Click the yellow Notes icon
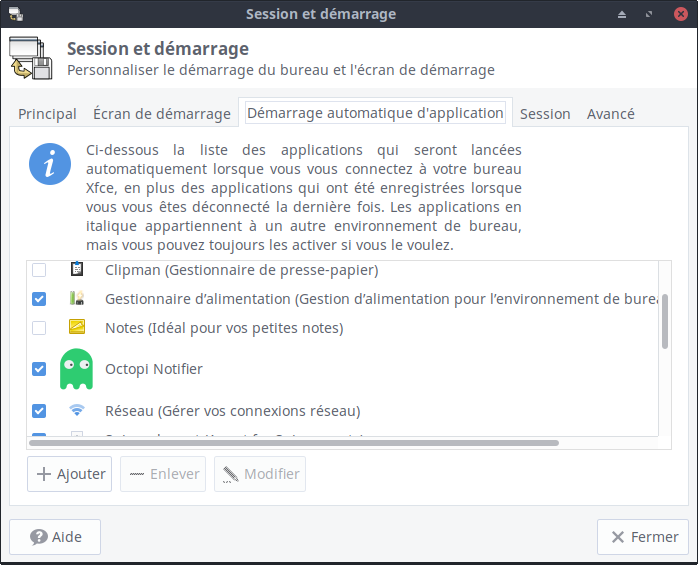698x565 pixels. point(77,327)
